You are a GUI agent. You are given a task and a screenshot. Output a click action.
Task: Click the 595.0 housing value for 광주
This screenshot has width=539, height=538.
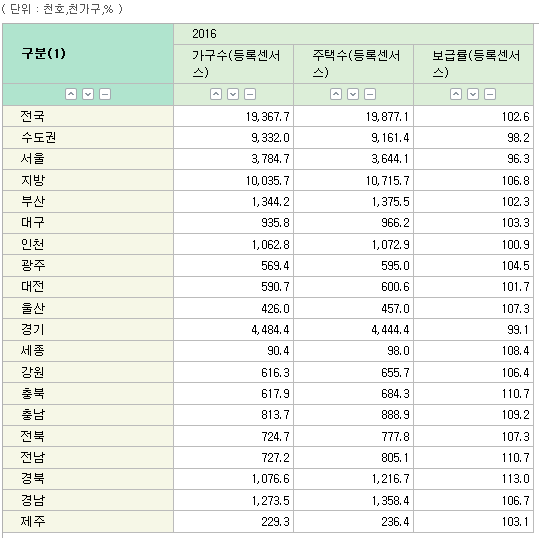pos(395,266)
